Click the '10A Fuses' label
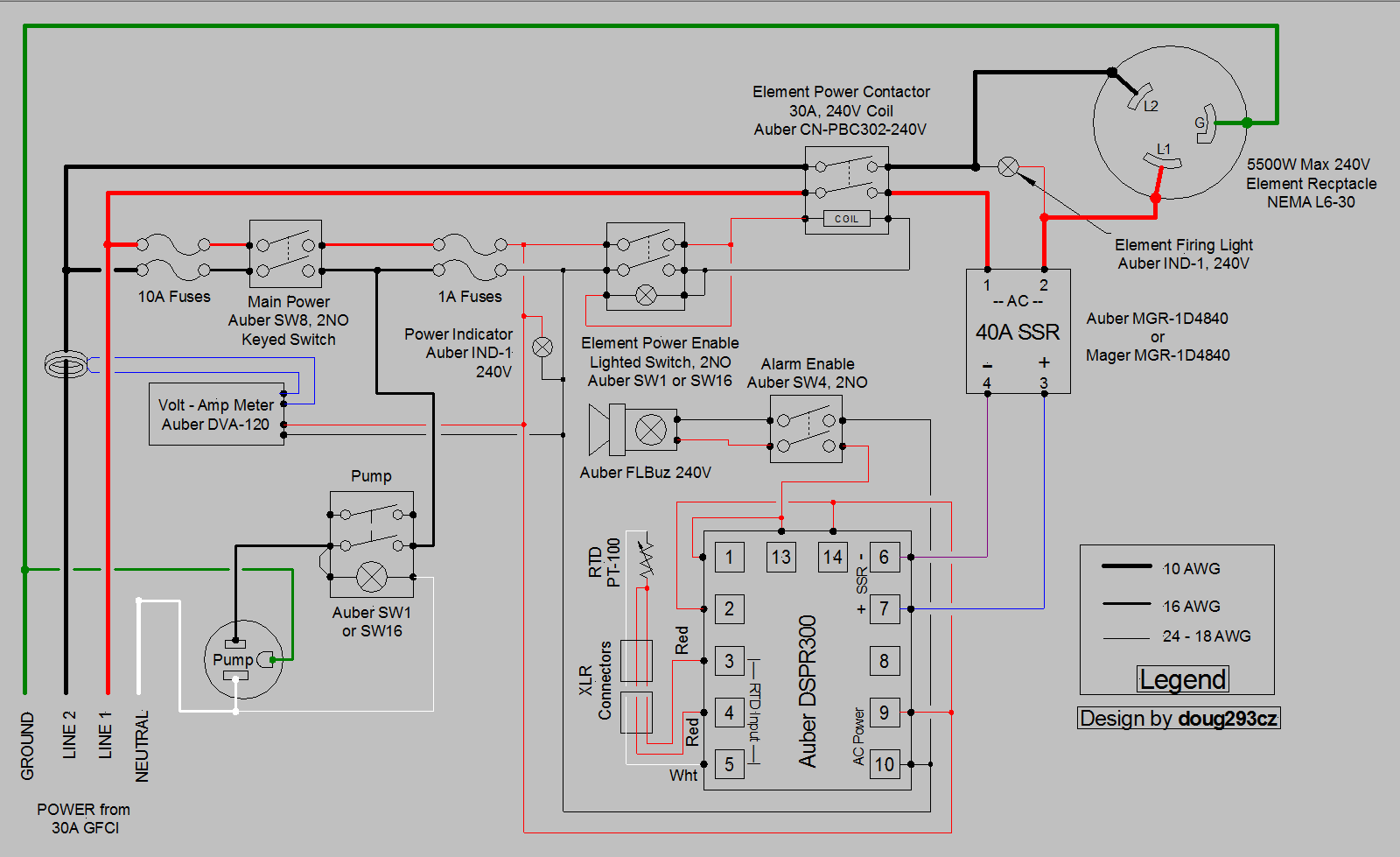1400x857 pixels. 174,298
